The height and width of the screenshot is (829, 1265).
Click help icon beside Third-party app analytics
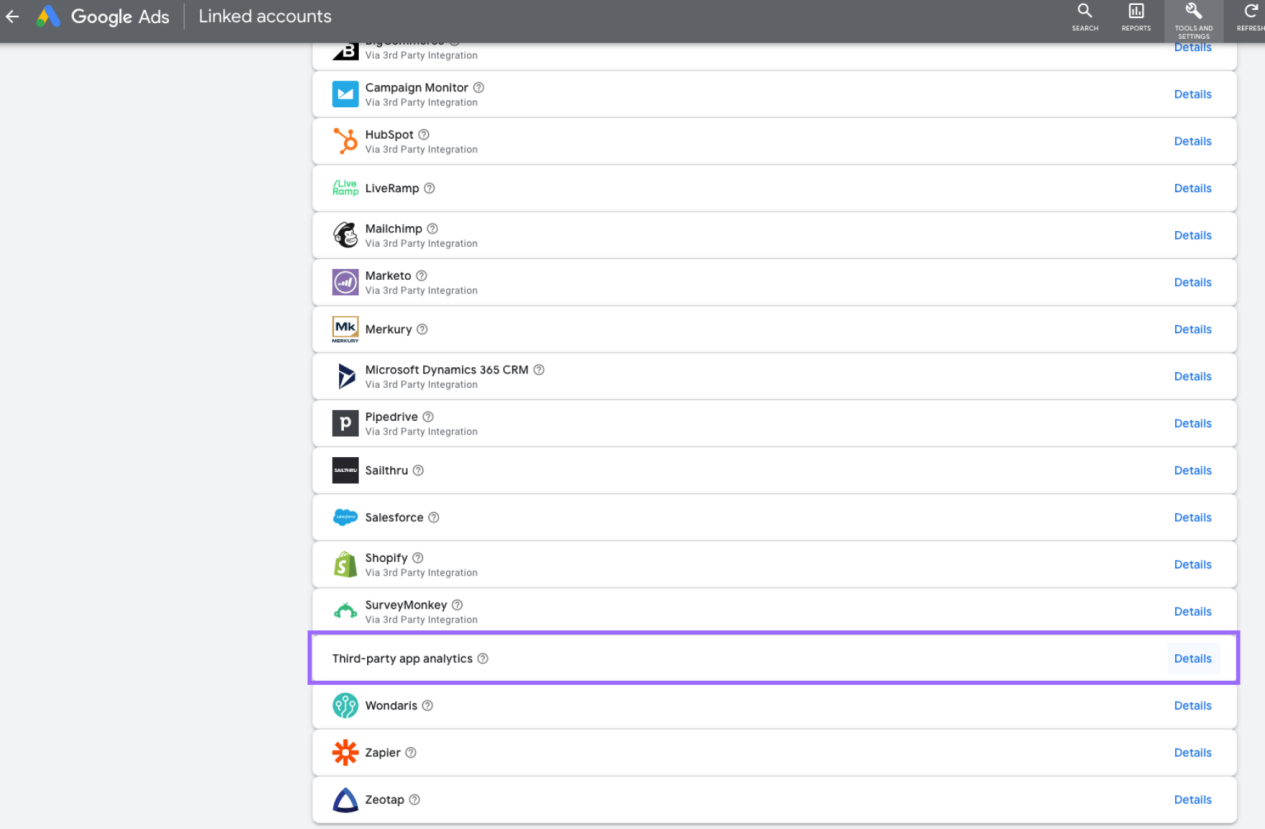click(483, 659)
